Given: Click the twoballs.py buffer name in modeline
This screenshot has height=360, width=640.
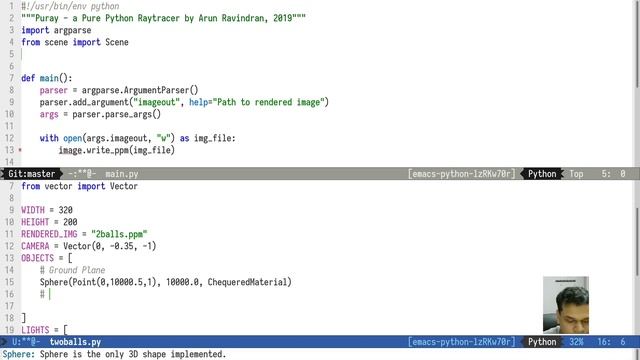Looking at the screenshot, I should [75, 342].
